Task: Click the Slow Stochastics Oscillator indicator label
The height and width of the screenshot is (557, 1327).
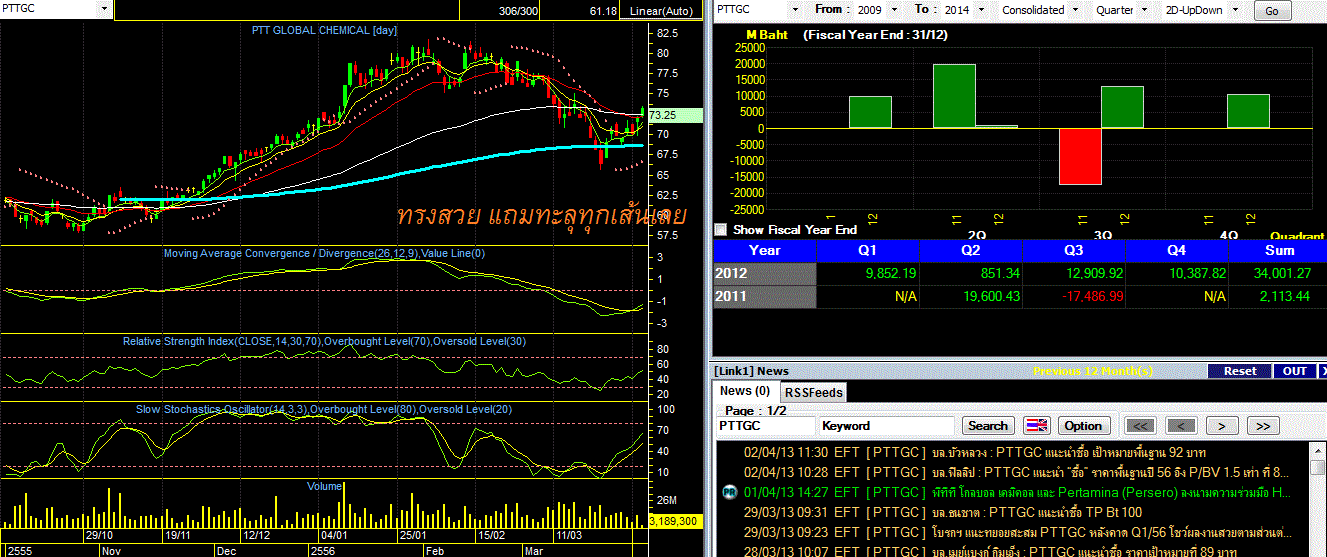Action: [x=324, y=409]
